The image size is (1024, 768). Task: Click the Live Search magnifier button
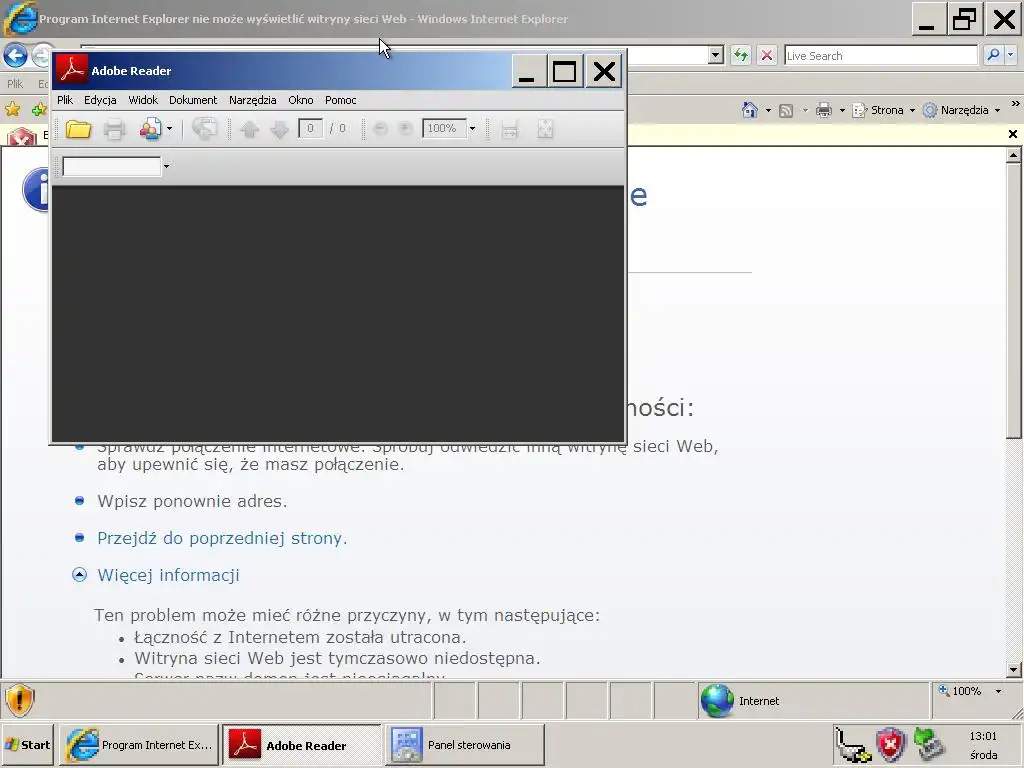click(x=993, y=56)
